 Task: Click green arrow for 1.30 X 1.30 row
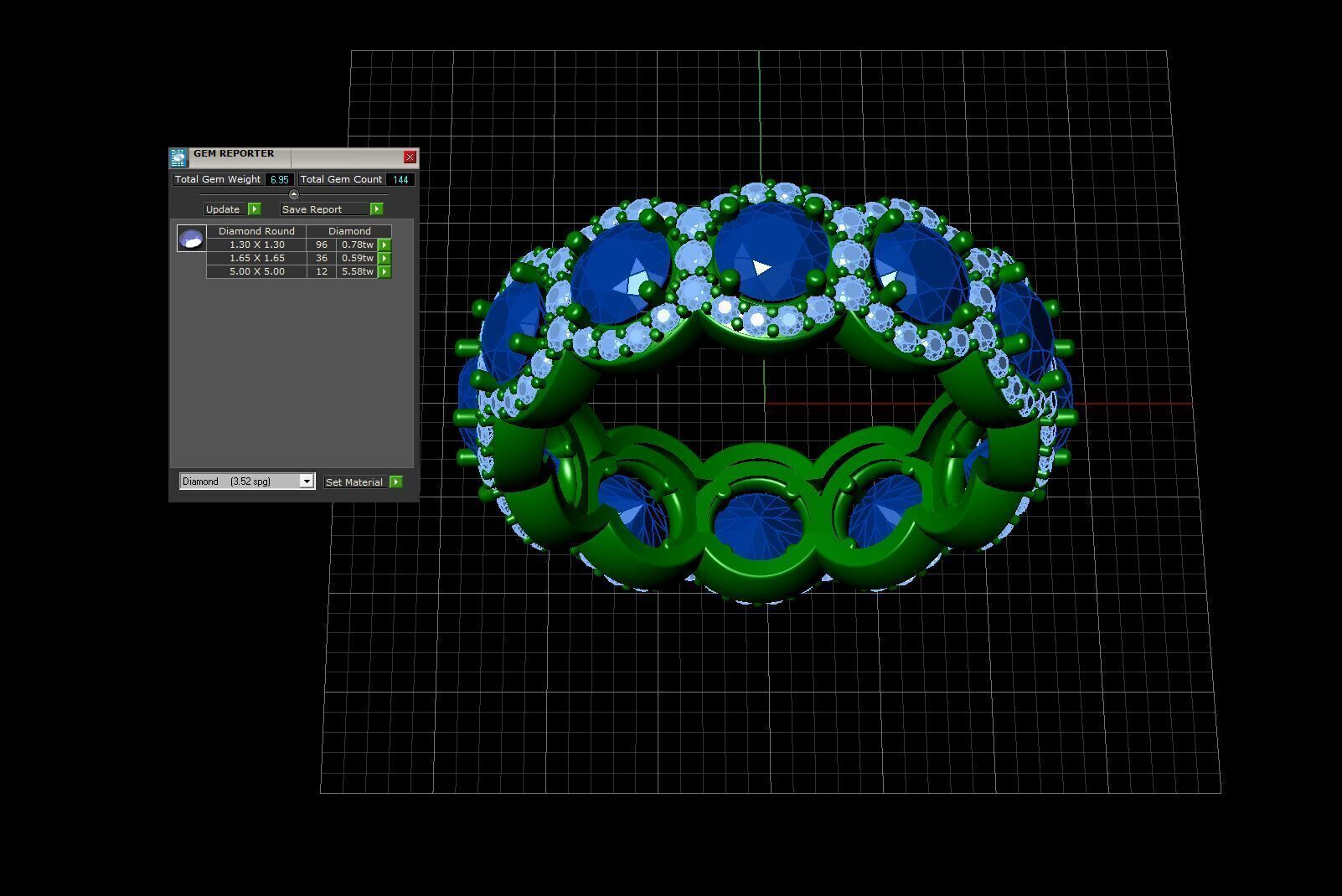tap(385, 245)
